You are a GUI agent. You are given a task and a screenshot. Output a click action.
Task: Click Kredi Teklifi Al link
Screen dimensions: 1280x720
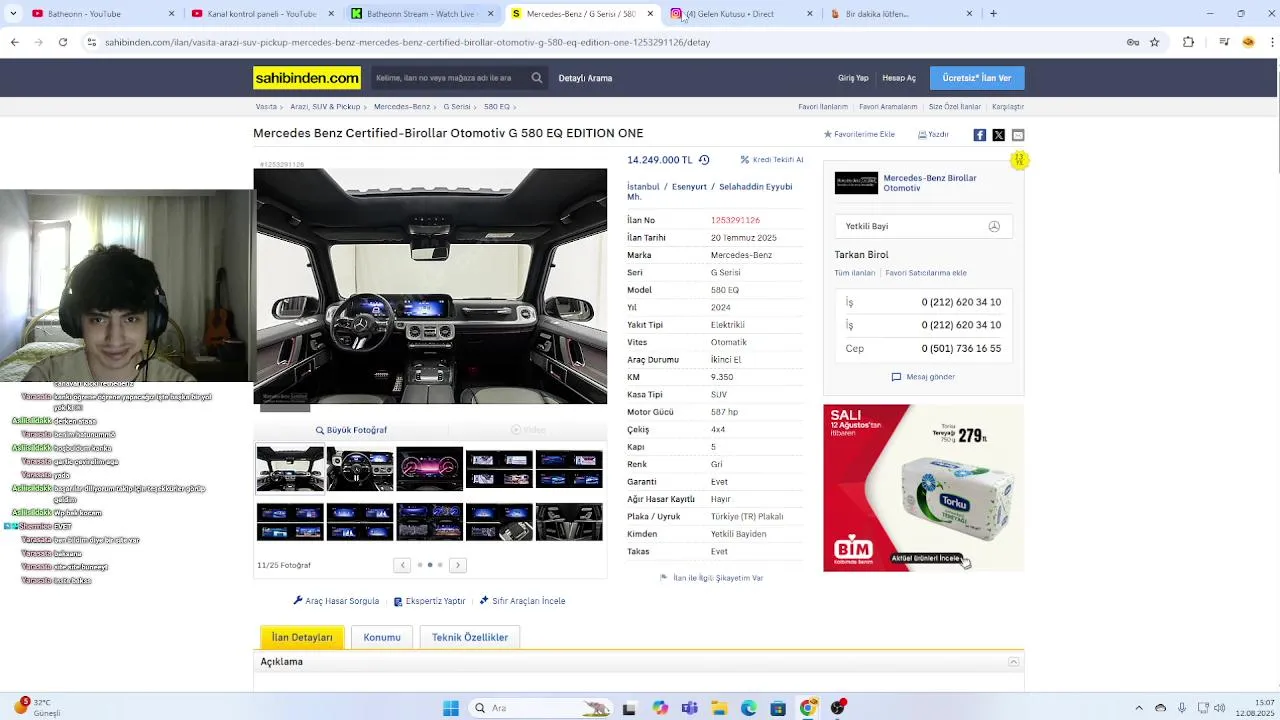click(x=772, y=160)
